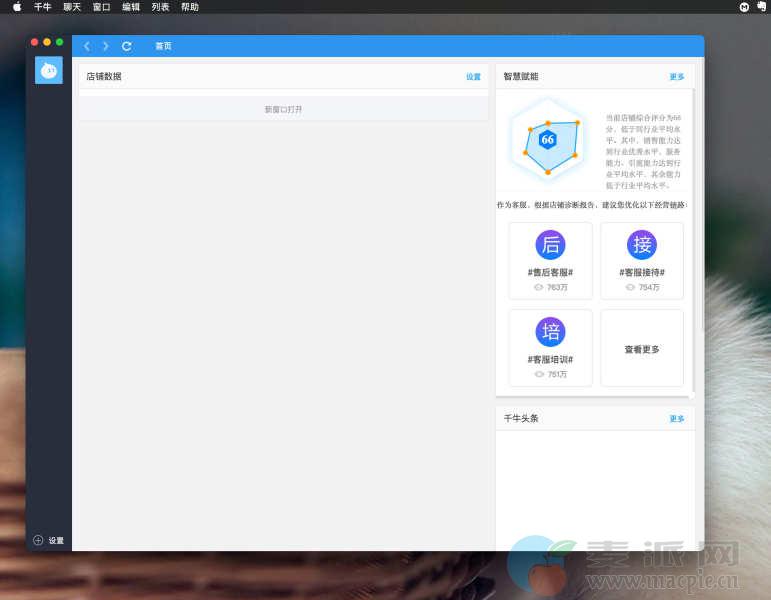This screenshot has width=771, height=600.
Task: Go forward with the right arrow
Action: tap(106, 46)
